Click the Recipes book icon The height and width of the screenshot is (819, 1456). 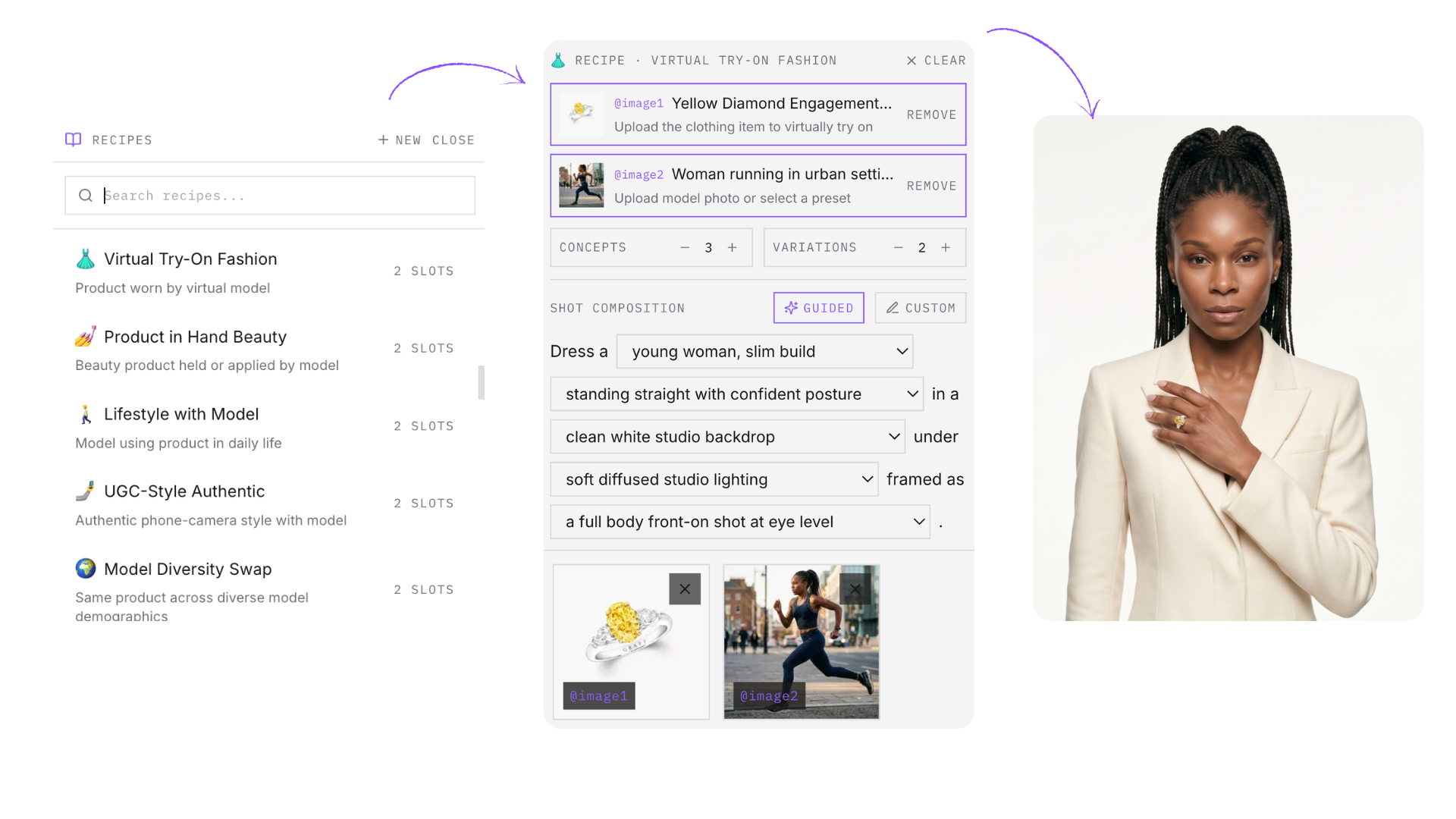73,140
